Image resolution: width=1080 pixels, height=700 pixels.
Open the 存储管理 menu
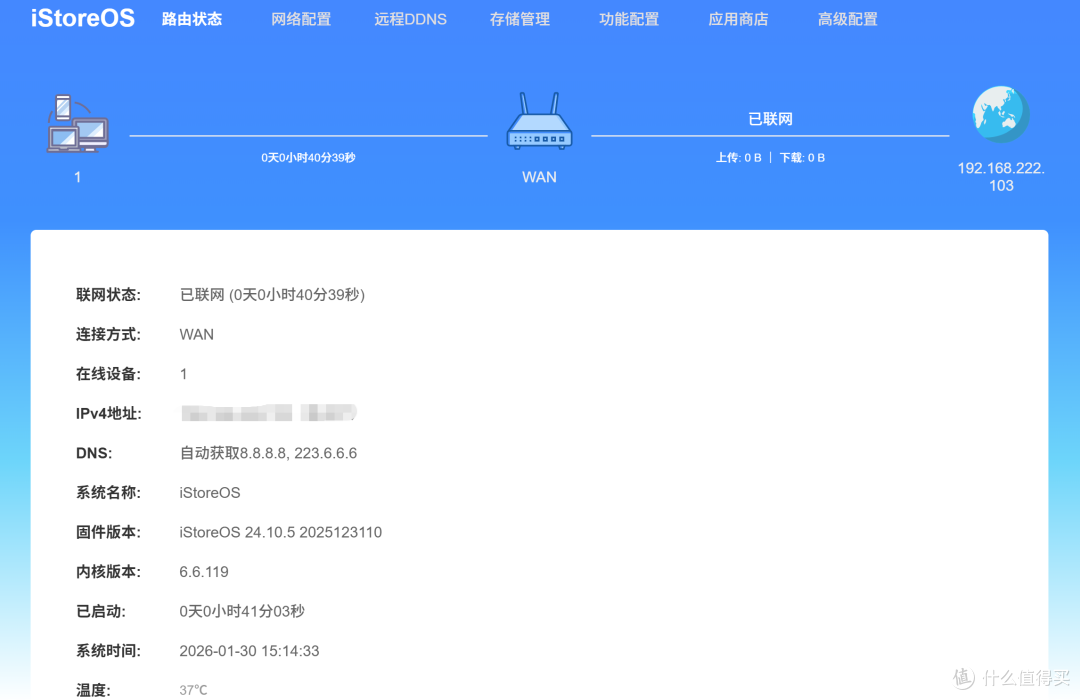[x=520, y=19]
